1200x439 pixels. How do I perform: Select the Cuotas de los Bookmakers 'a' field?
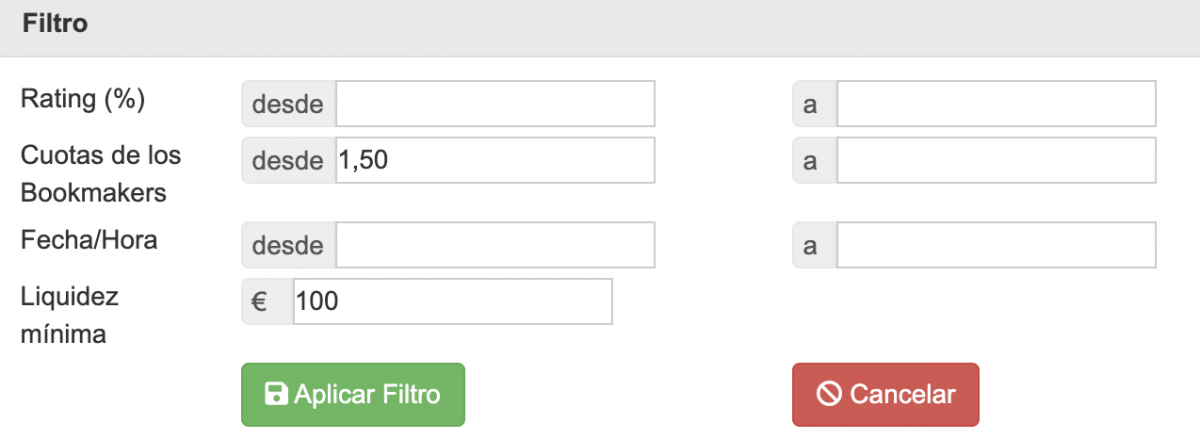click(x=995, y=160)
